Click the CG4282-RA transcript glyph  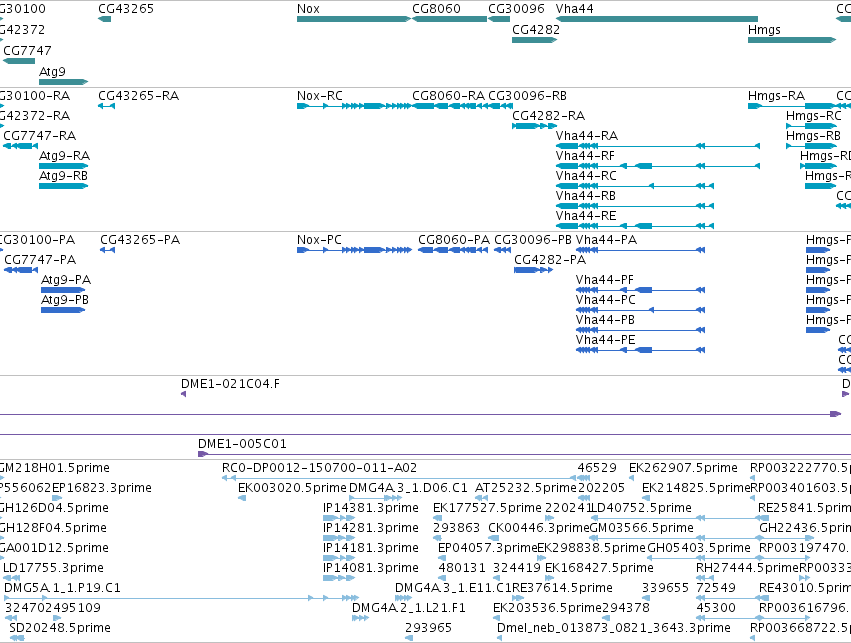535,126
